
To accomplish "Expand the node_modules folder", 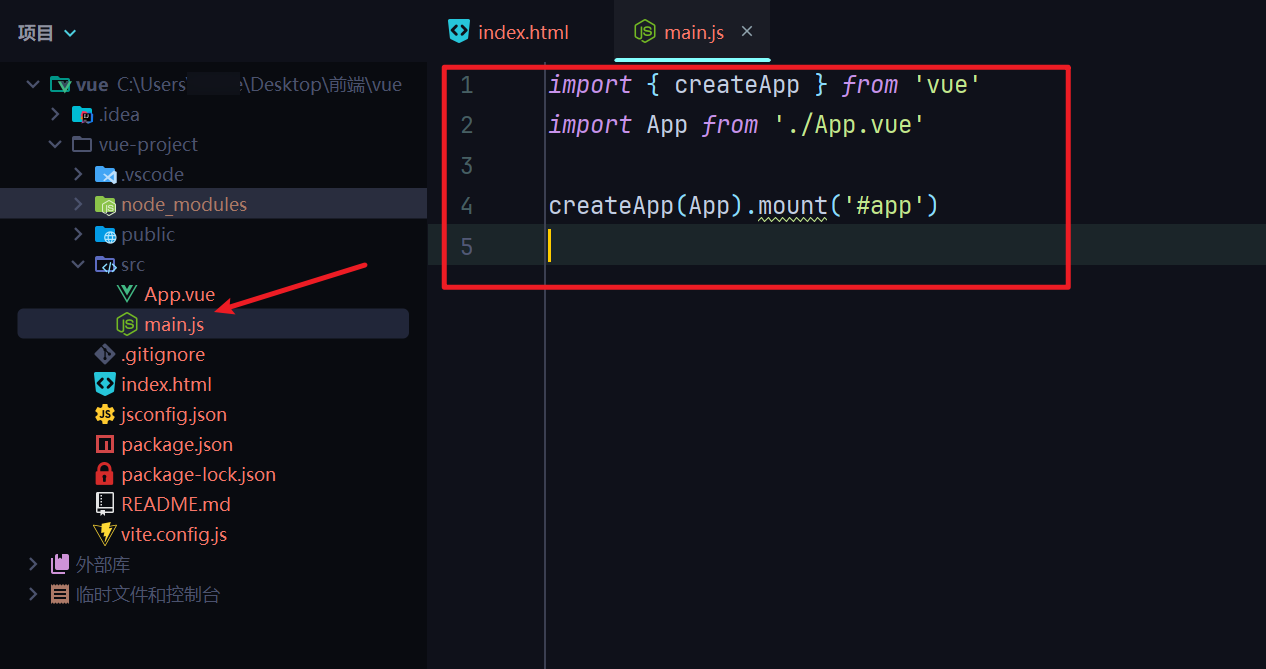I will coord(79,204).
